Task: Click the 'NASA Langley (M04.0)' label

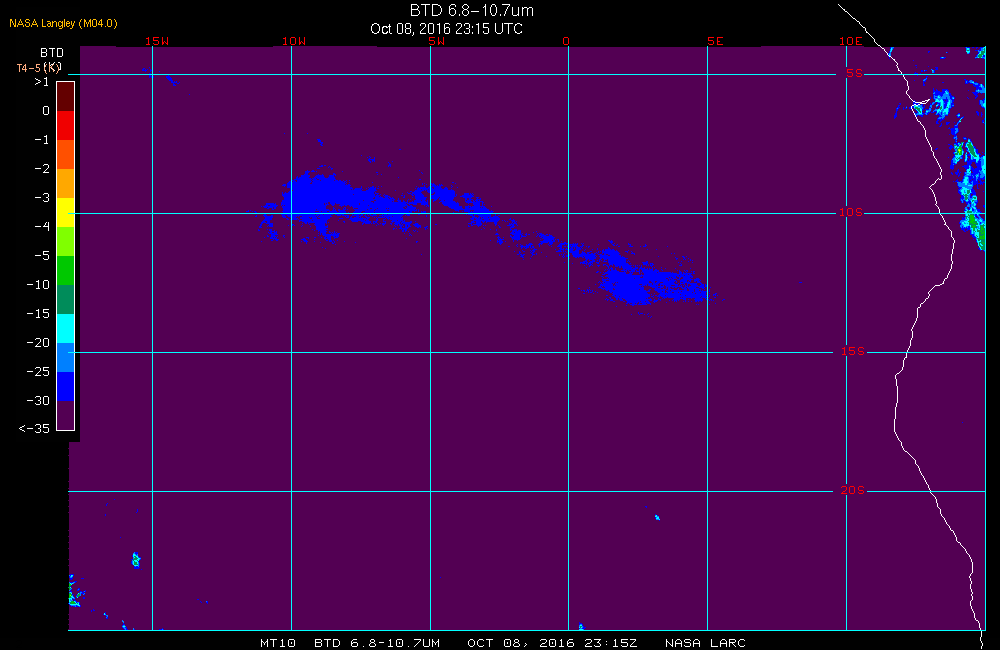Action: click(x=63, y=24)
